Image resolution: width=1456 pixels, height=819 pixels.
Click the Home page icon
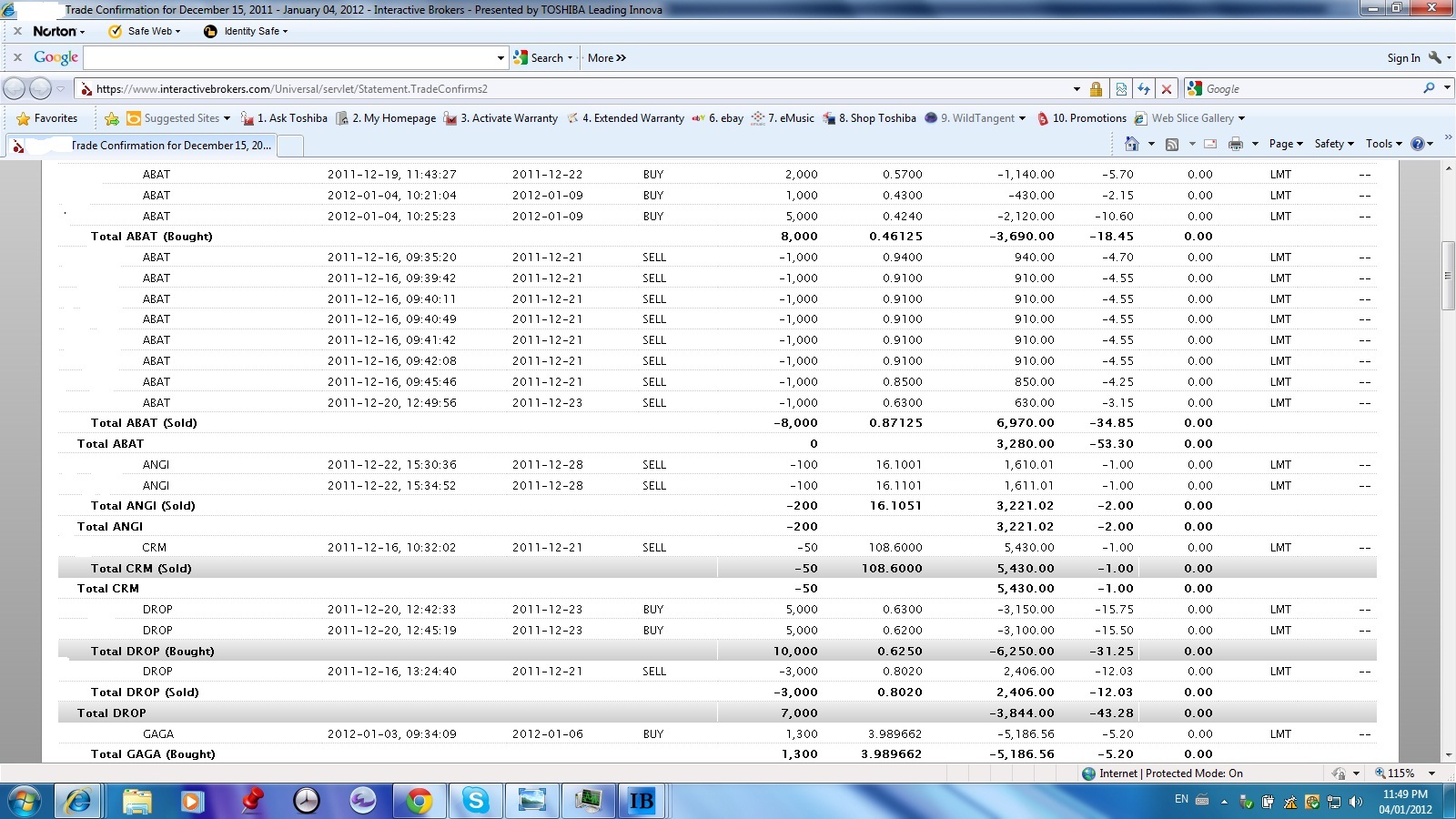pos(1131,144)
